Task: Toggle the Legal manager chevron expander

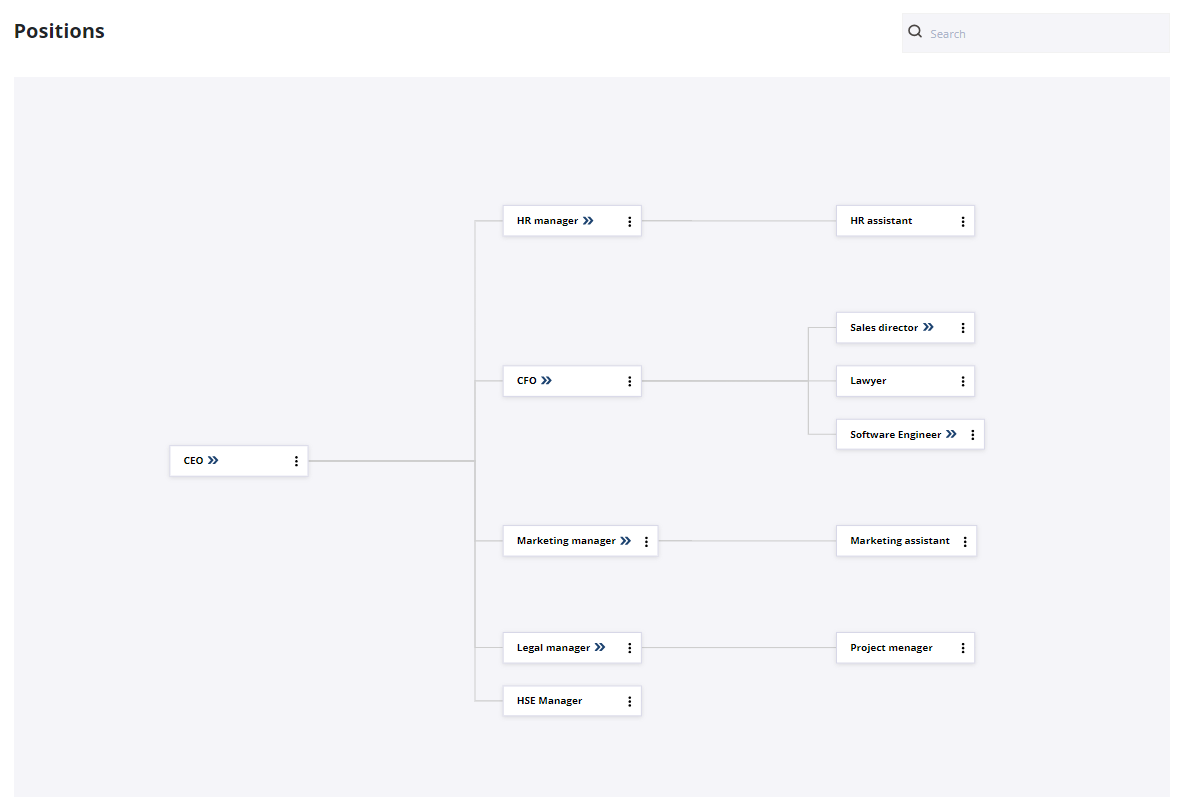Action: click(x=600, y=648)
